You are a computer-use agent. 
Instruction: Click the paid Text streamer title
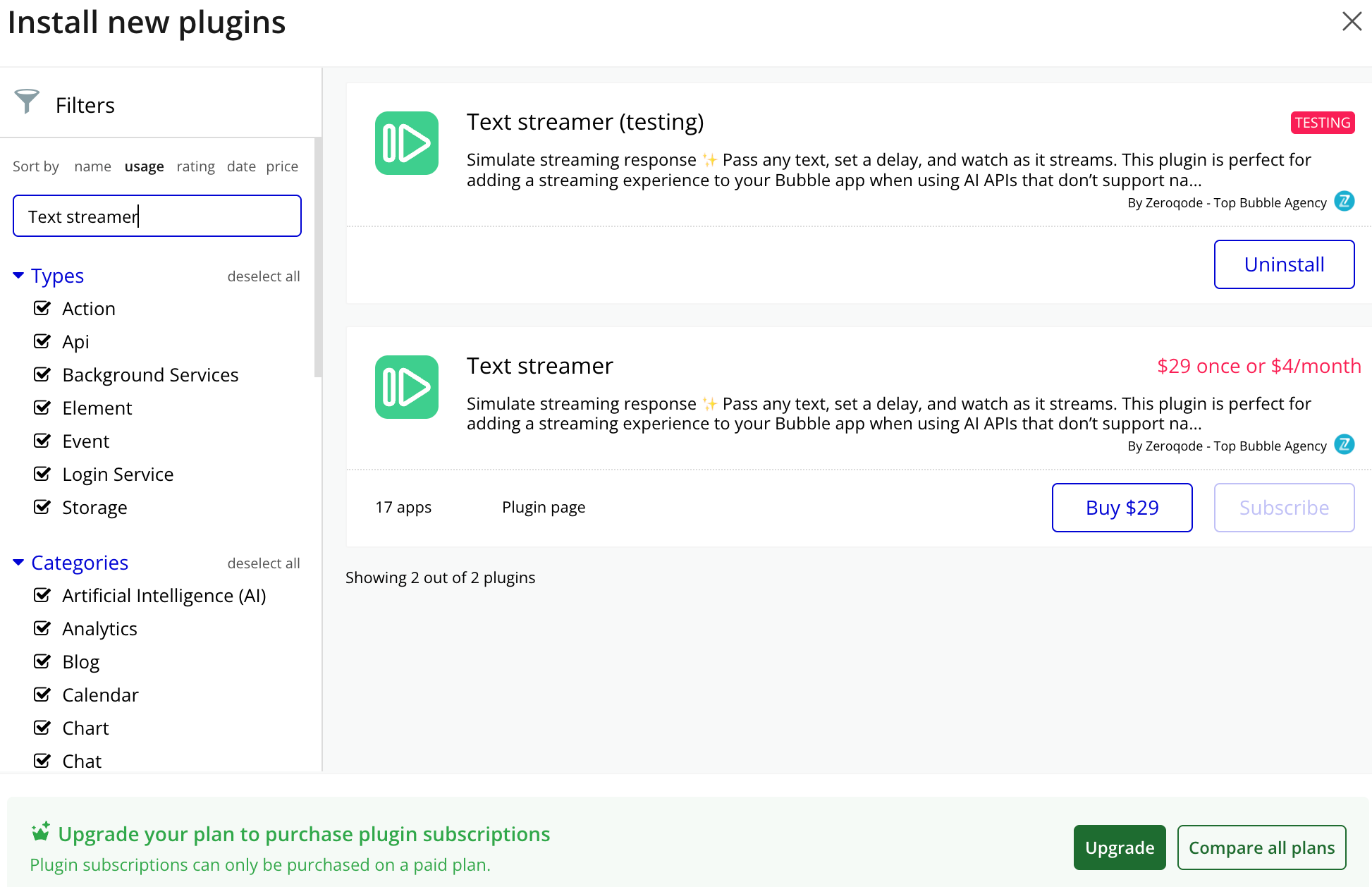(x=540, y=366)
